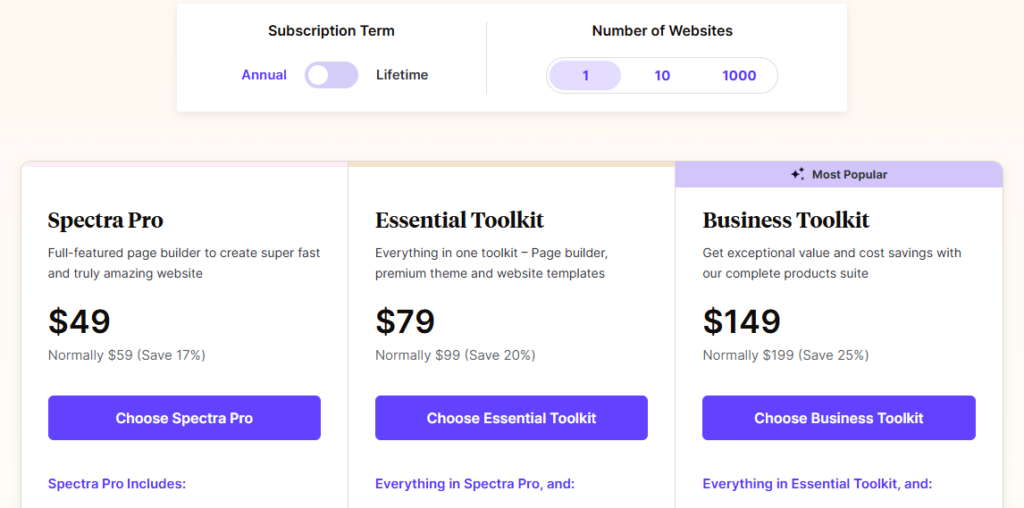Switch to 10 websites option
Screen dimensions: 1024x508
click(x=662, y=76)
